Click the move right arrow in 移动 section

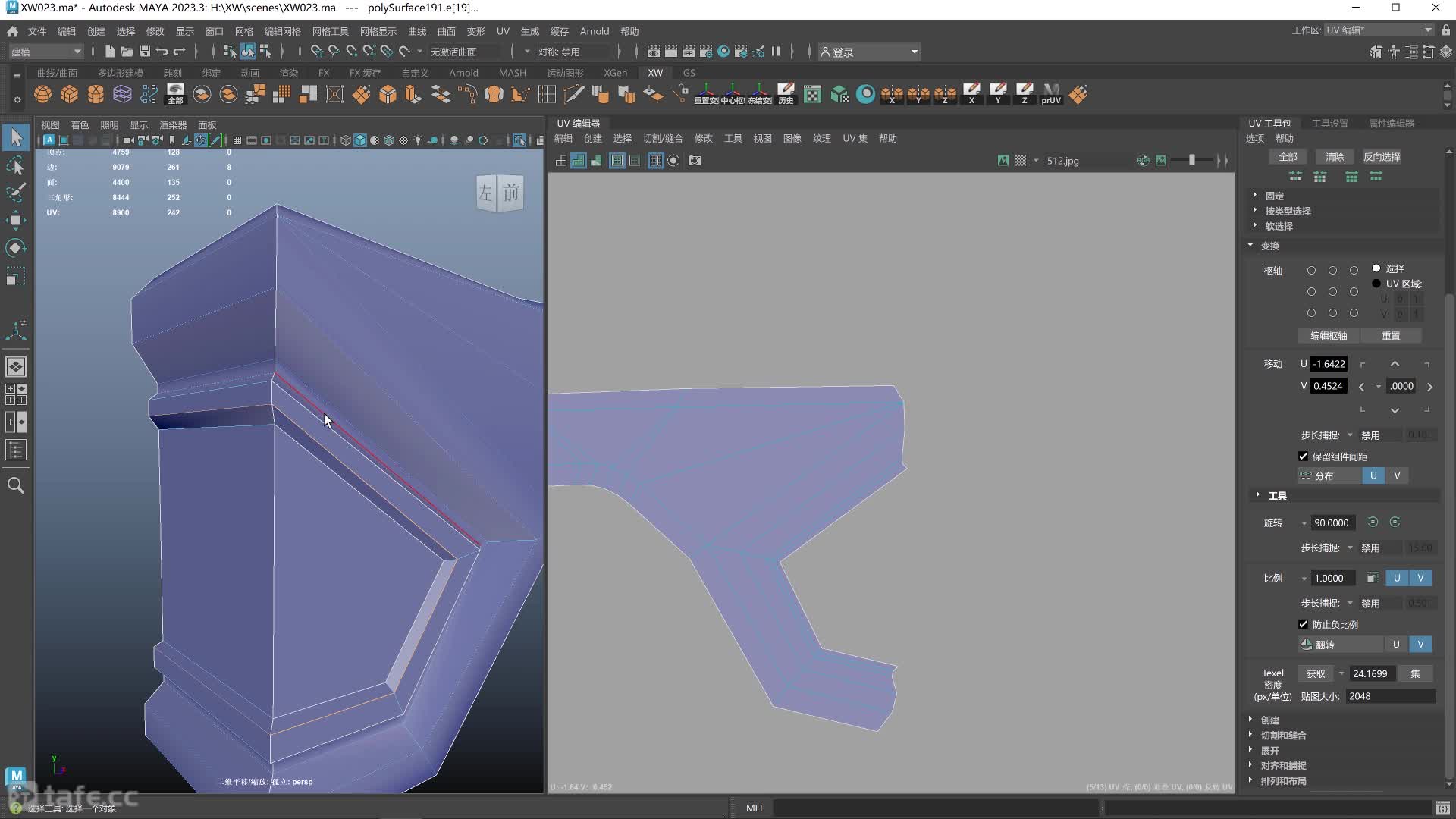click(1429, 387)
